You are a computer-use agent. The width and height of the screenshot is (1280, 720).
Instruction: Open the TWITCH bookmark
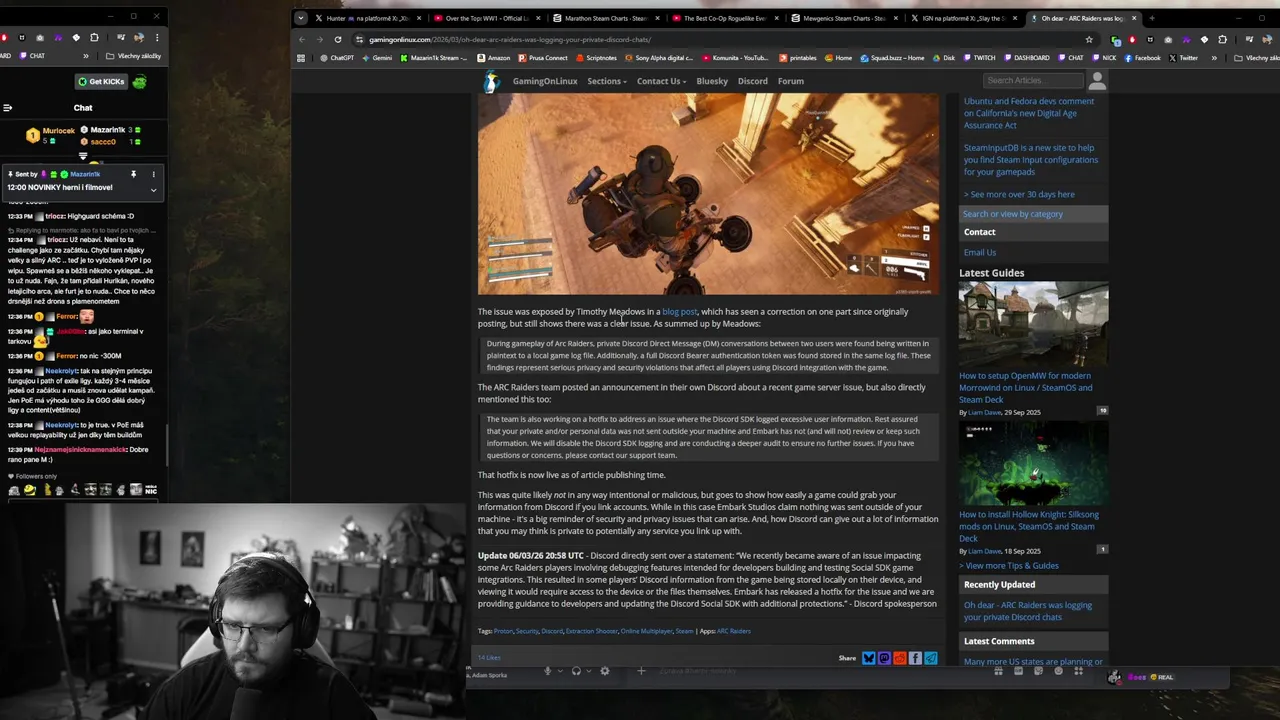click(x=979, y=58)
